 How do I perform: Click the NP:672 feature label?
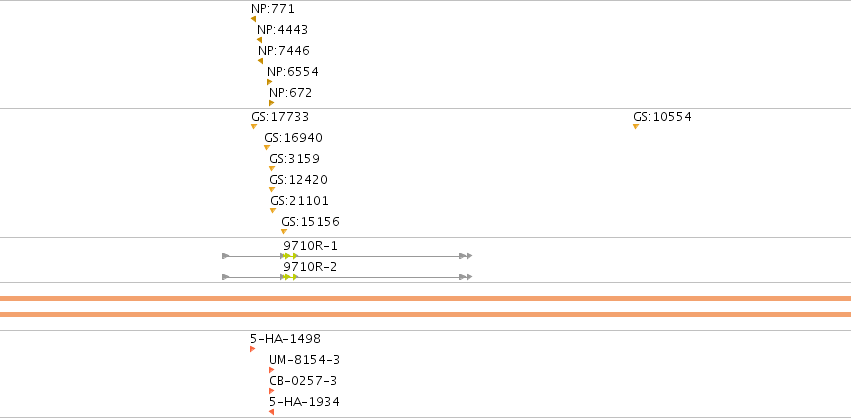pos(290,93)
